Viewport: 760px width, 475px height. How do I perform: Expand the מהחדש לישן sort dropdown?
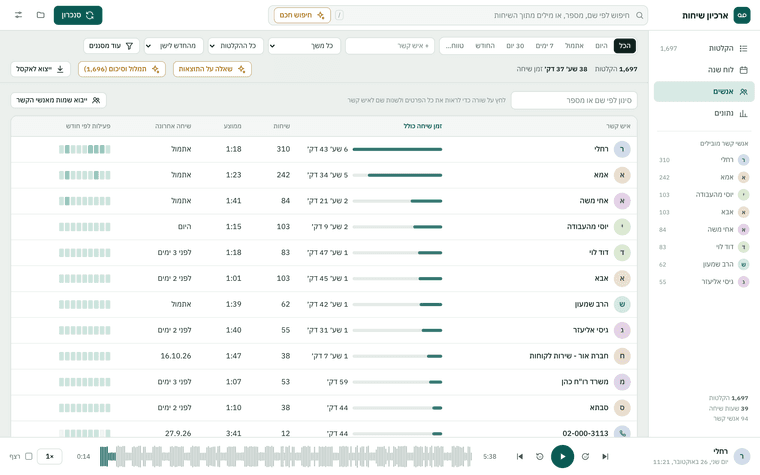coord(174,46)
